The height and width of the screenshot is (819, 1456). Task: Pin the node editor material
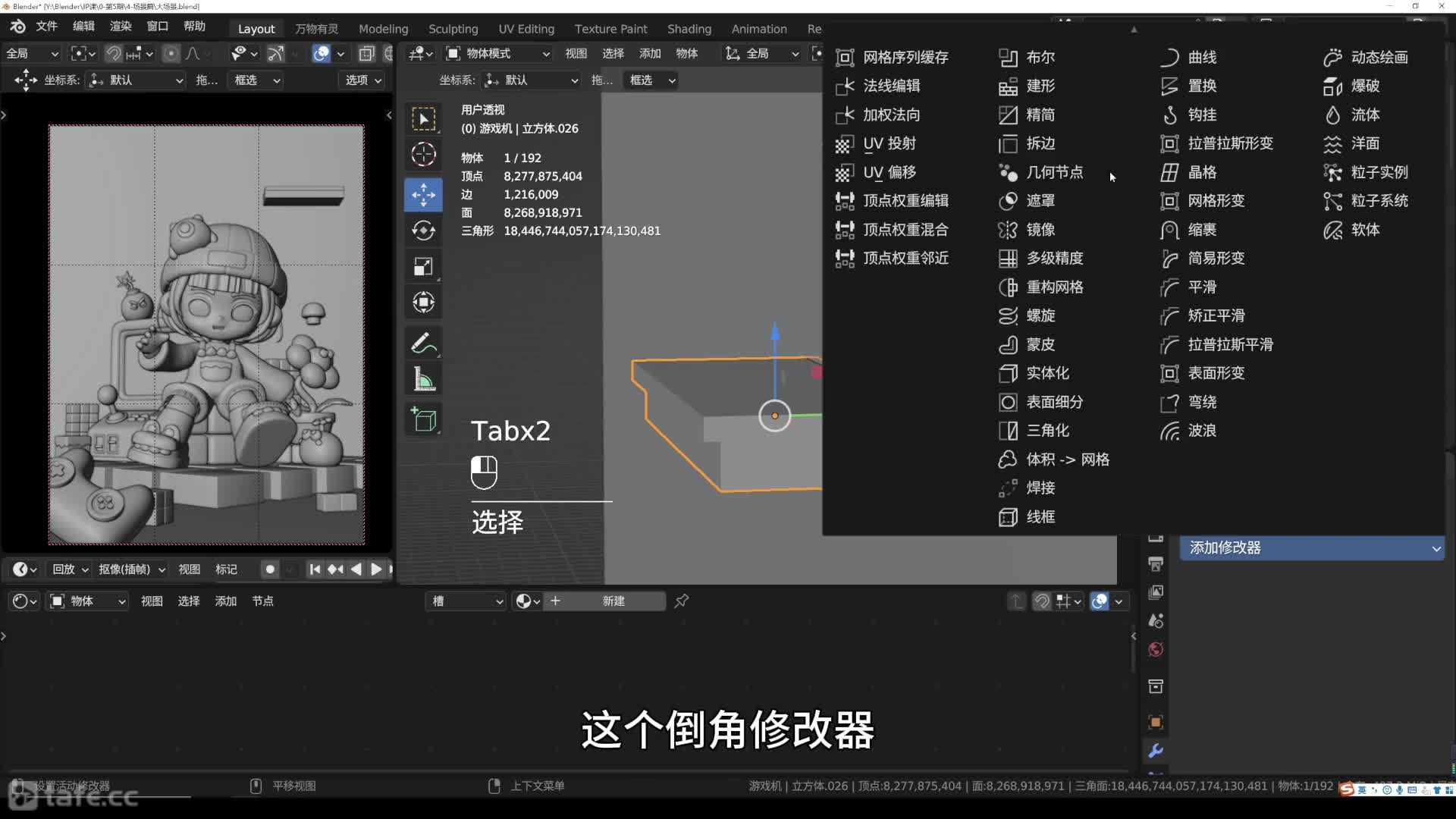pyautogui.click(x=682, y=601)
